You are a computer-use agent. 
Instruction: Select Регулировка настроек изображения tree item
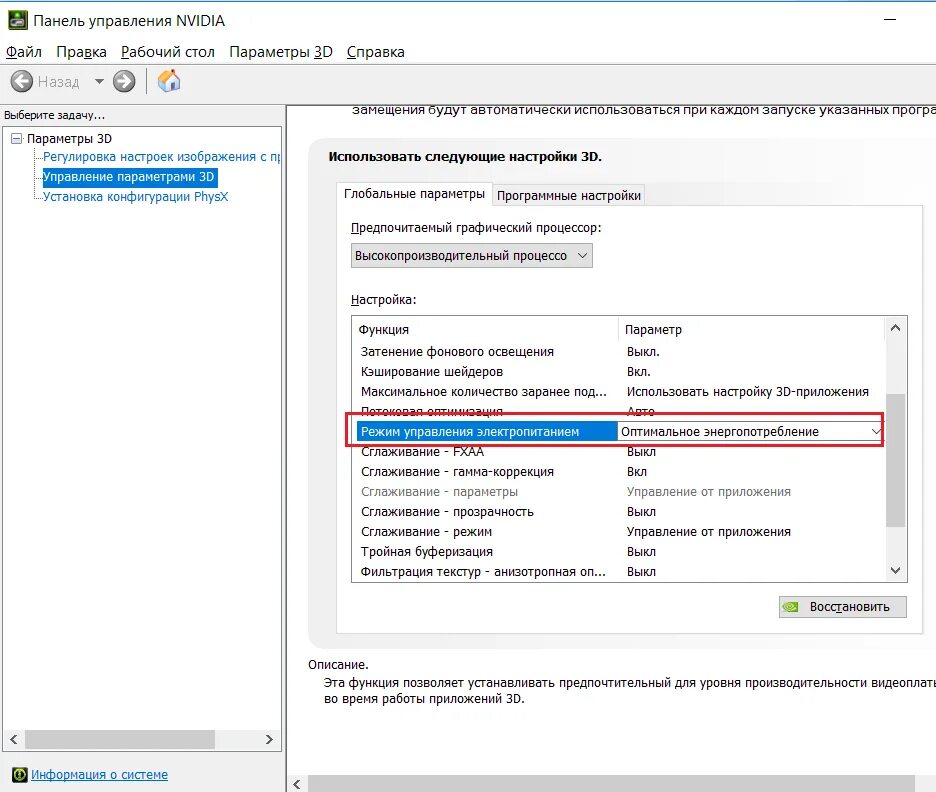161,157
